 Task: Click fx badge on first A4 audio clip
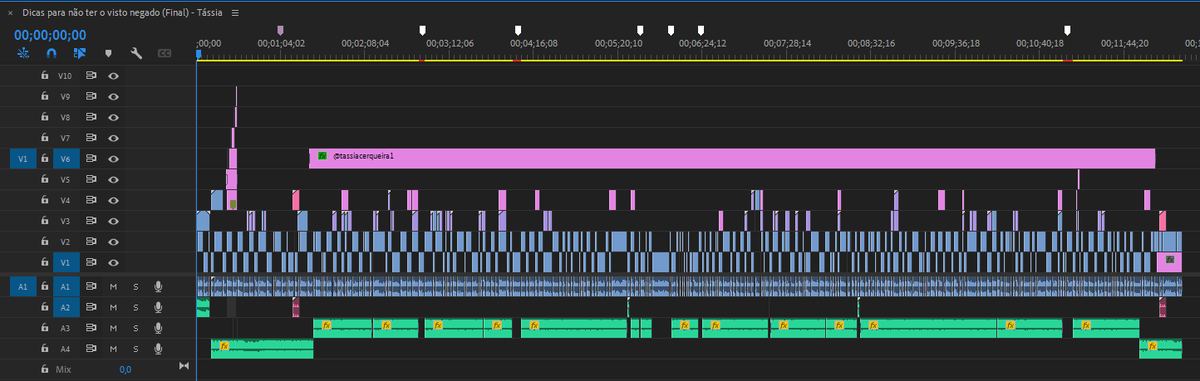click(224, 346)
